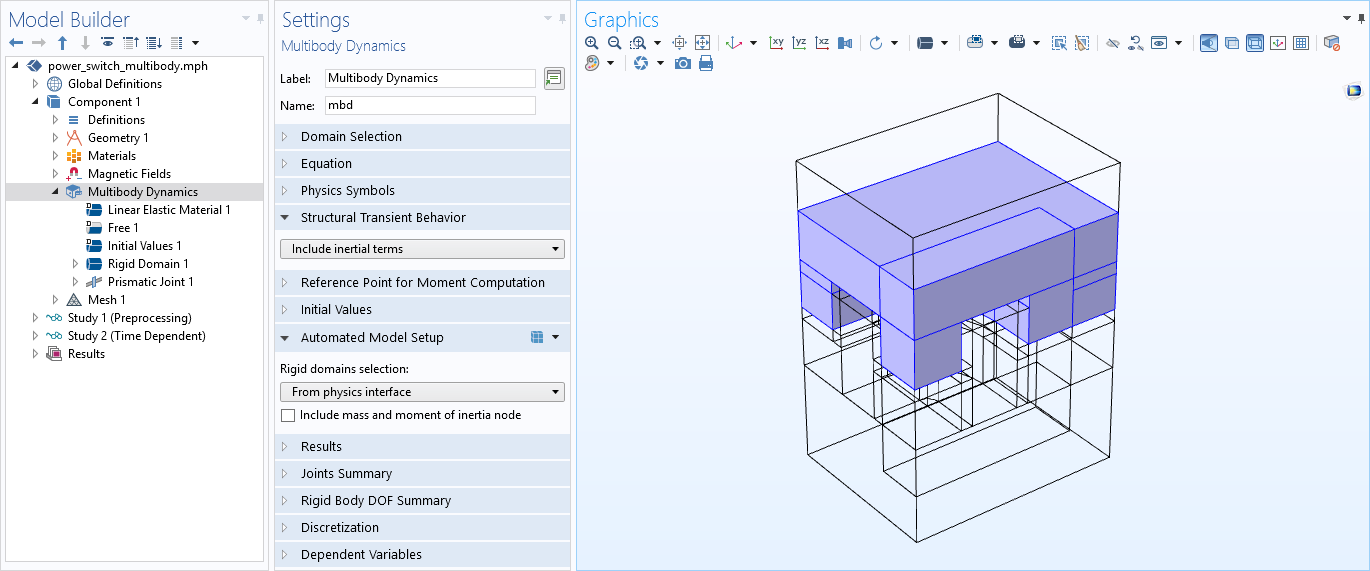Open the color theme palette icon
The height and width of the screenshot is (571, 1370).
tap(592, 63)
